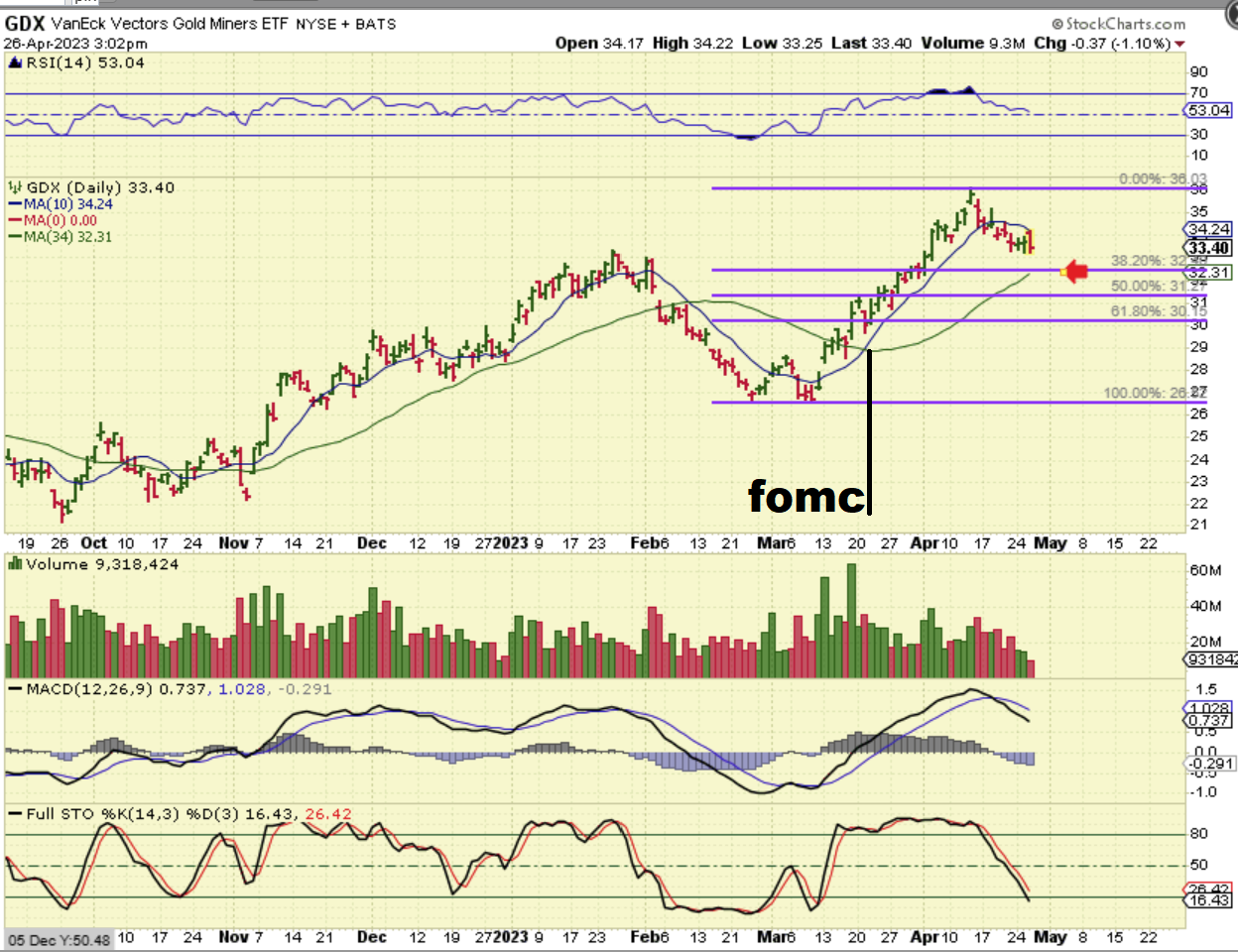The image size is (1238, 952).
Task: Click the green MA(34) legend line marker
Action: (x=16, y=237)
